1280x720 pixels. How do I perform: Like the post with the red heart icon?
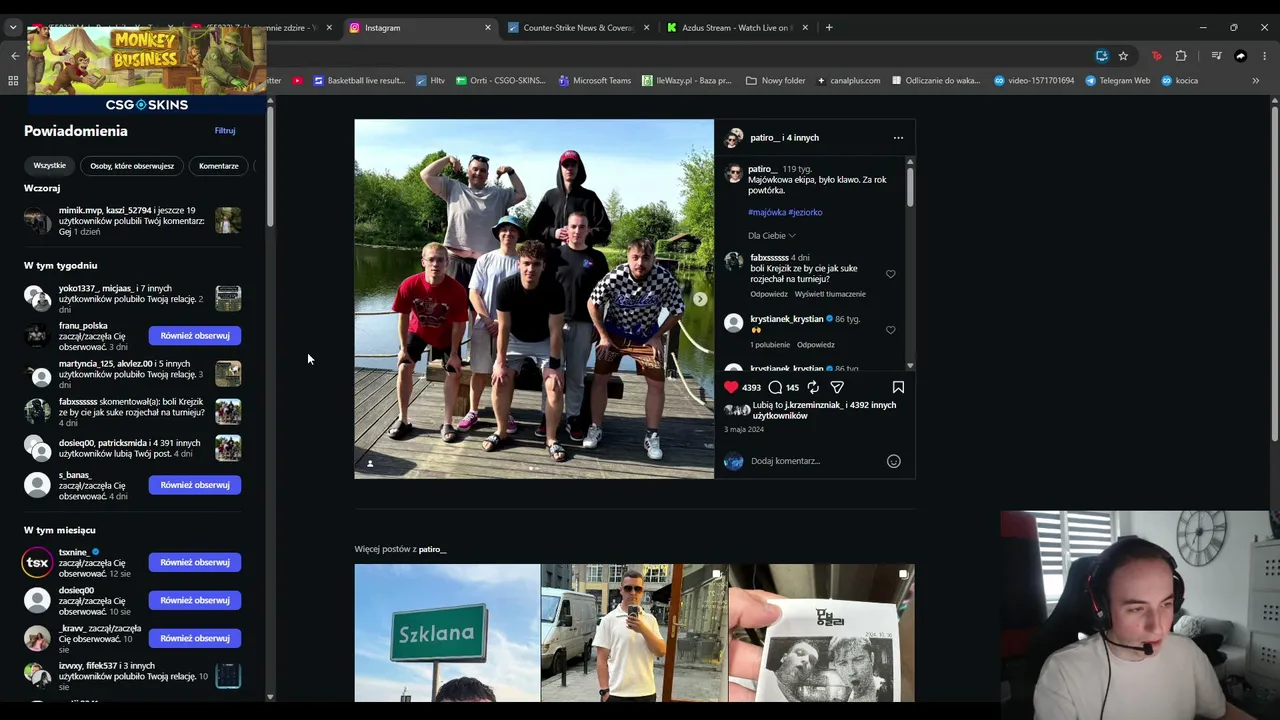731,387
